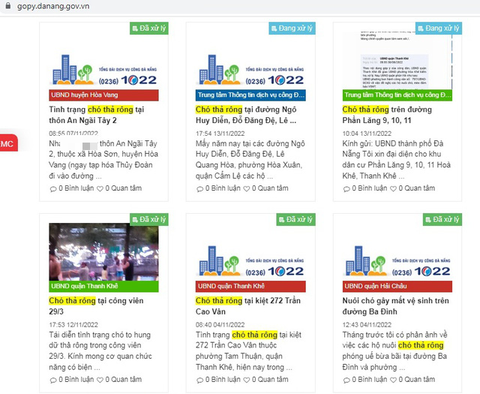Open title 'Chó thả rông tại đường Ngô Huy Diễn'
The image size is (480, 394).
(246, 115)
